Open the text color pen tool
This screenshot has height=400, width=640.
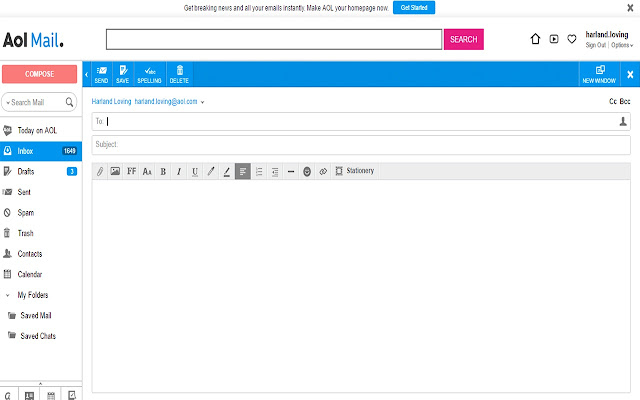(211, 171)
